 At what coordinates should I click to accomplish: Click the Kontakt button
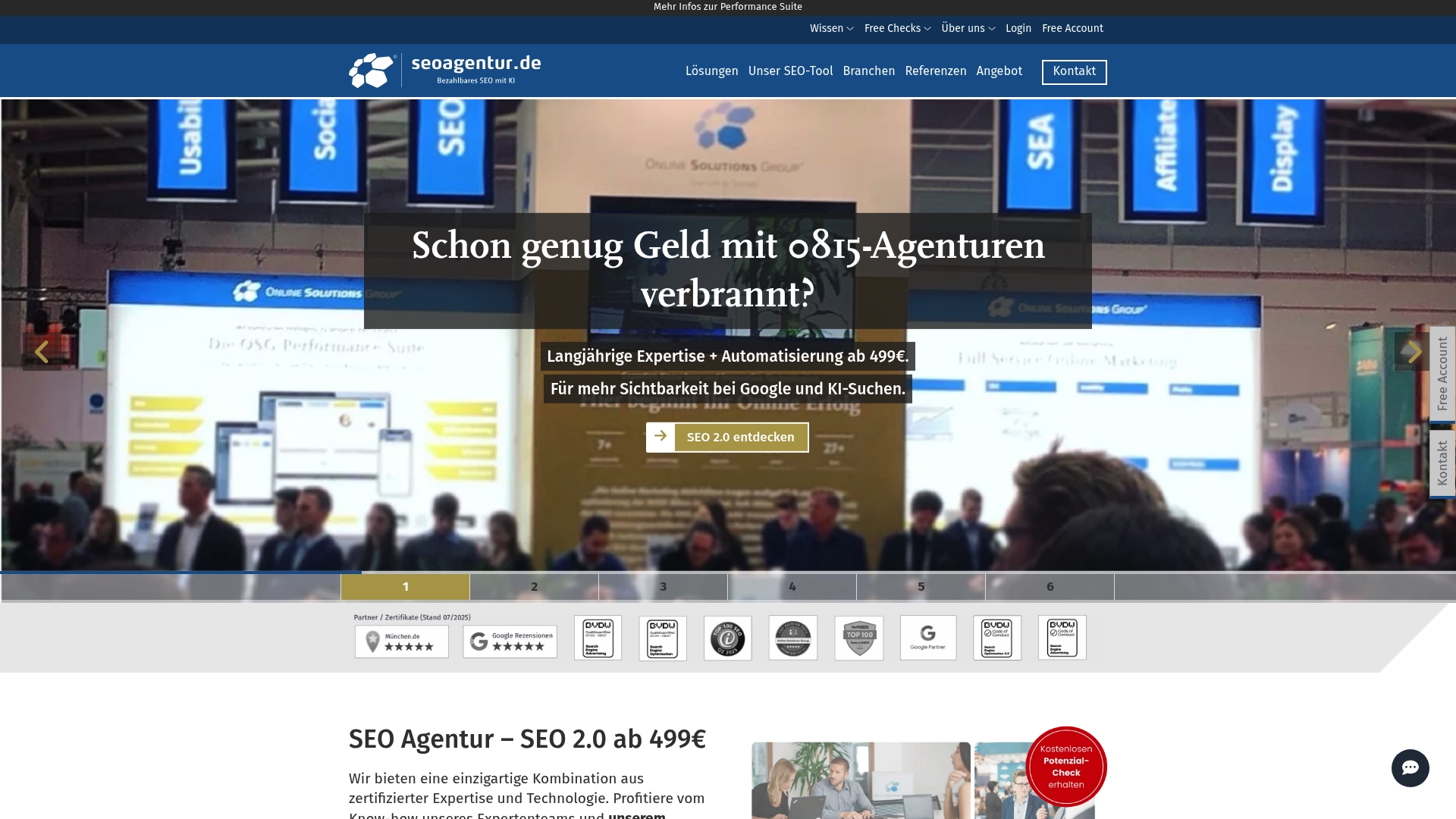1074,71
